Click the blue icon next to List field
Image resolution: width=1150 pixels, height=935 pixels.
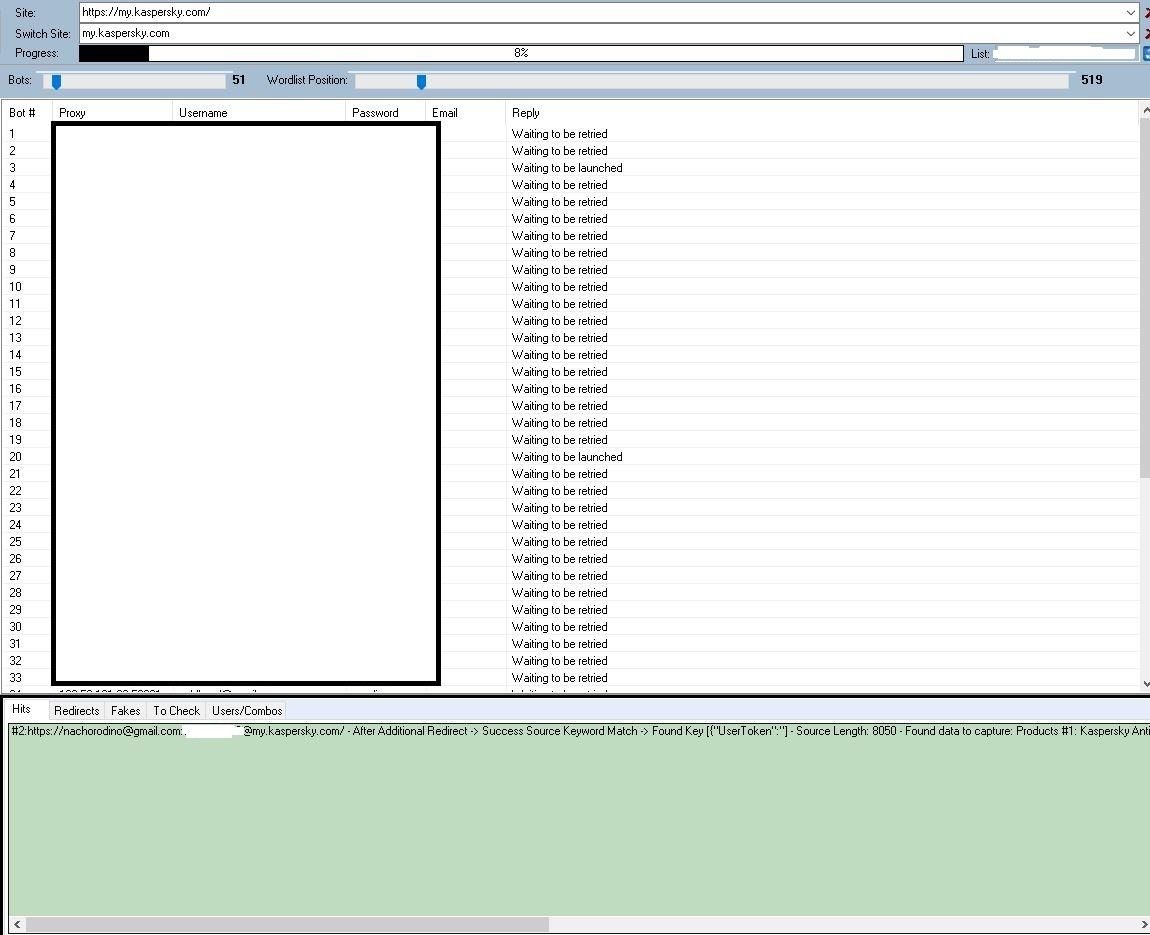(x=1146, y=54)
